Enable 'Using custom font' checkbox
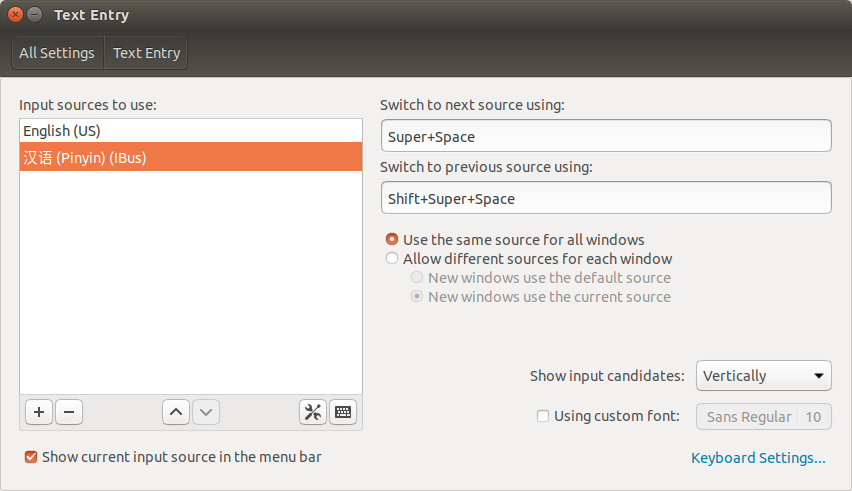 543,416
